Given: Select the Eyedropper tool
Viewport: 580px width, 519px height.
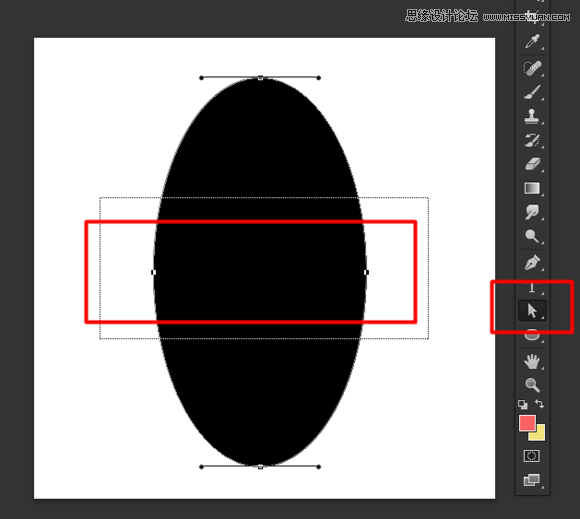Looking at the screenshot, I should coord(532,41).
